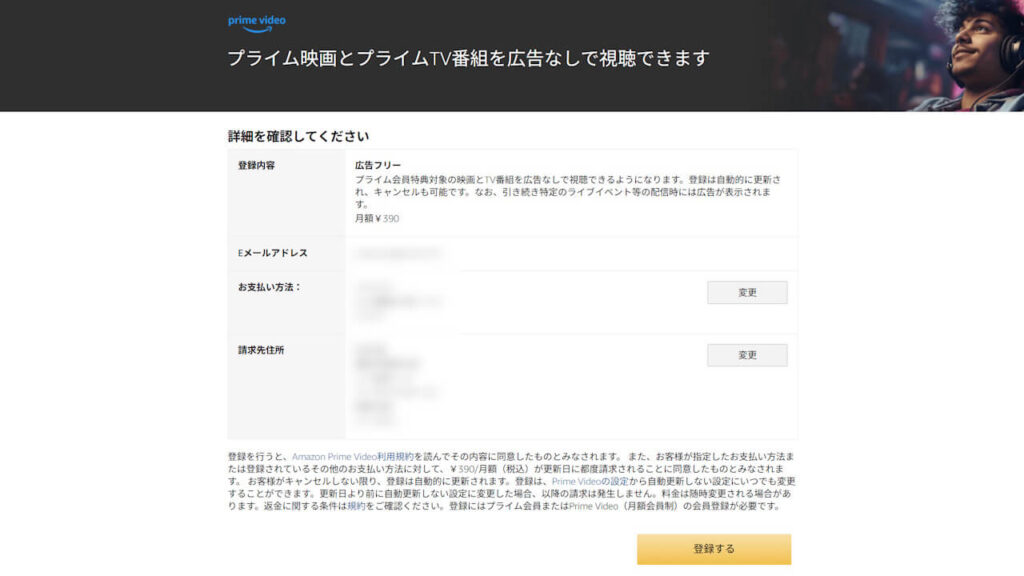This screenshot has width=1024, height=576.
Task: Open the 規約 refund conditions link
Action: (x=356, y=506)
